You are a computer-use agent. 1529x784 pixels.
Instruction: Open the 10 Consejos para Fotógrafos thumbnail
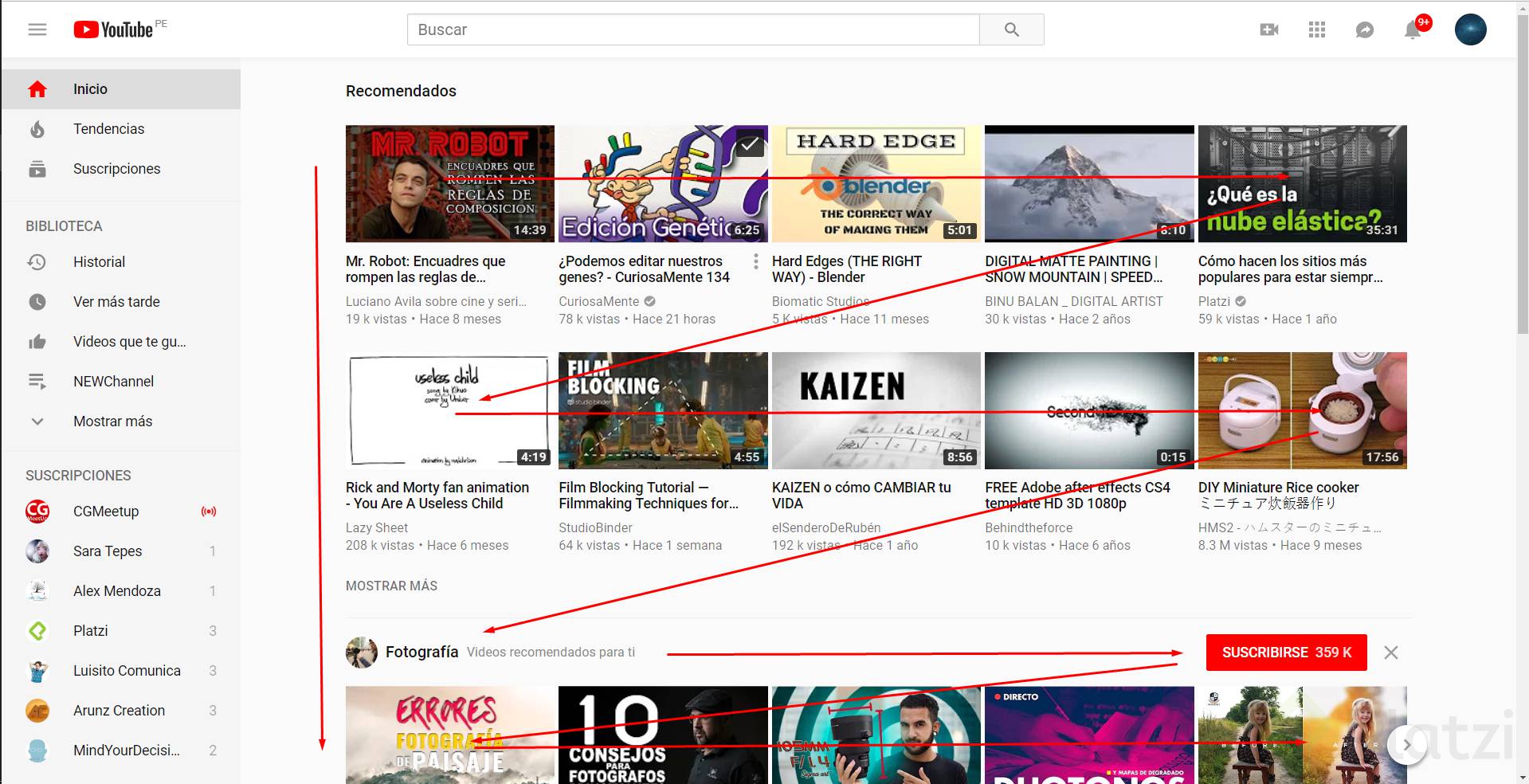click(663, 735)
